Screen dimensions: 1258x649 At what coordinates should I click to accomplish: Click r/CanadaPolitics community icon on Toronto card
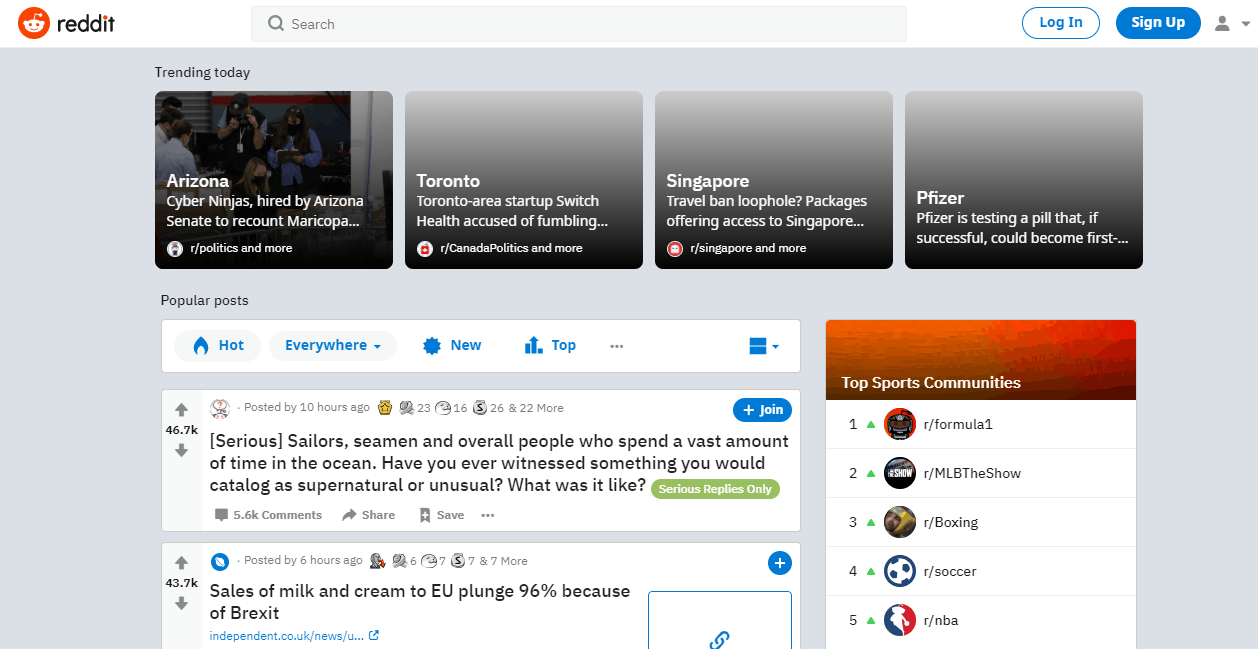click(x=425, y=248)
